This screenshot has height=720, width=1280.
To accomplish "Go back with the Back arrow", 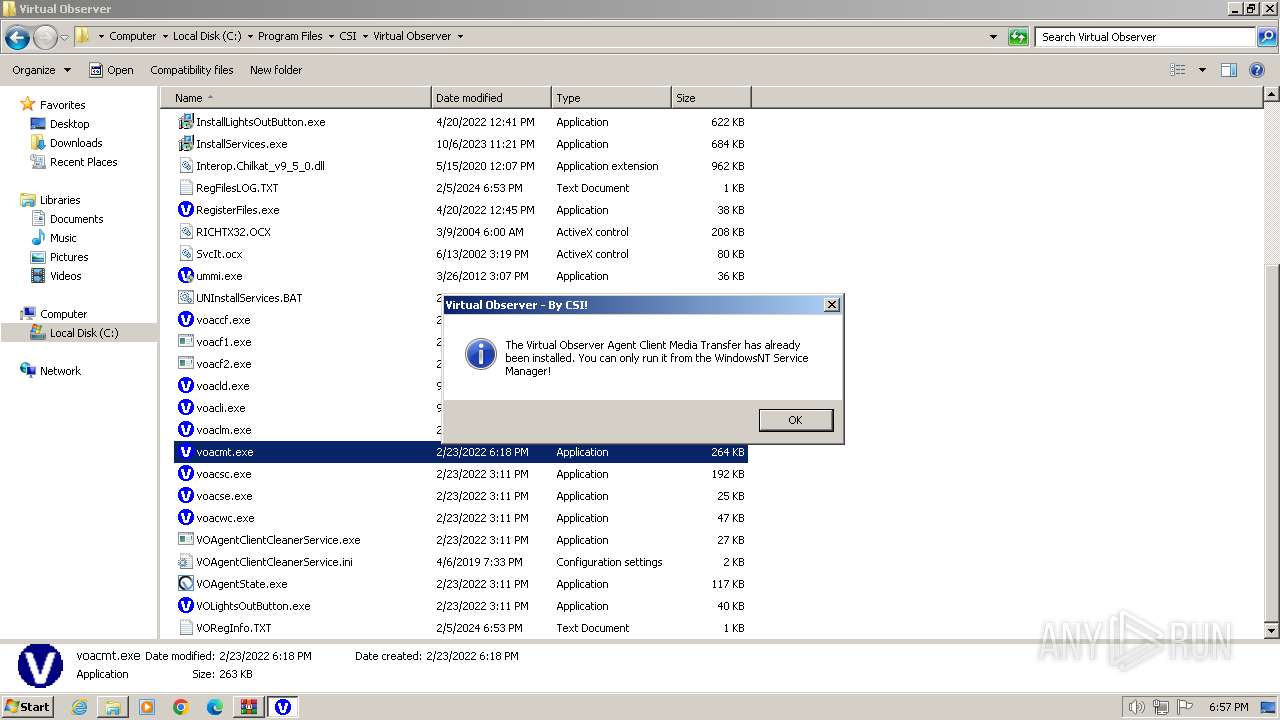I will [x=17, y=37].
